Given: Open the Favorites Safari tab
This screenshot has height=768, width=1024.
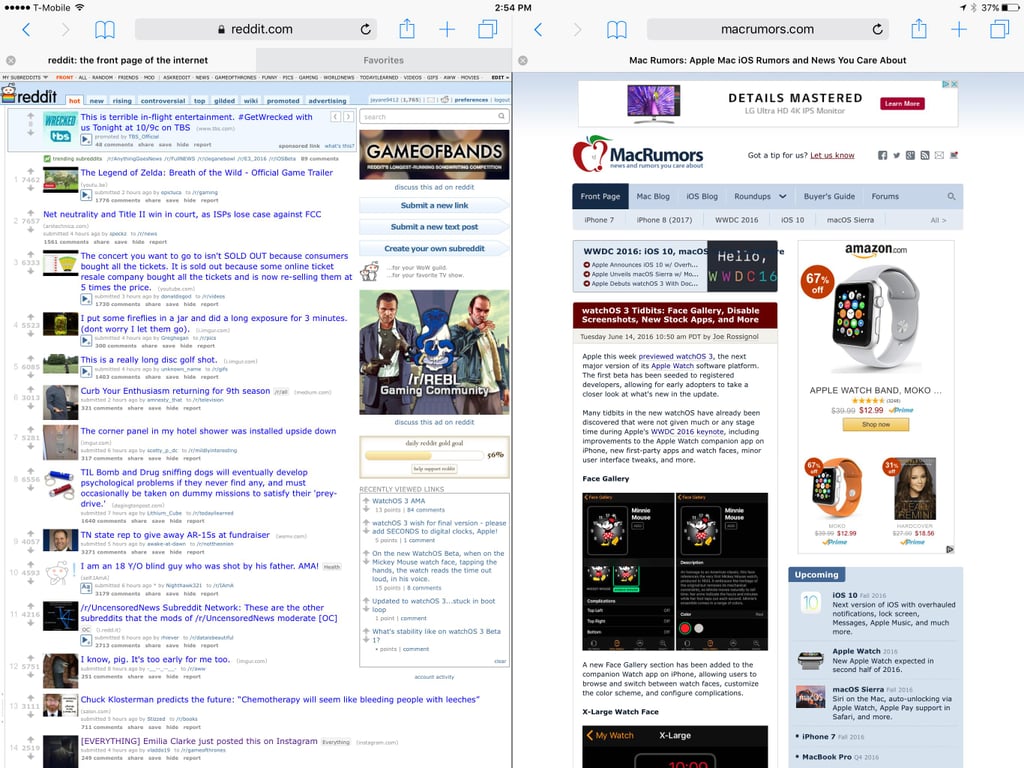Looking at the screenshot, I should coord(383,60).
